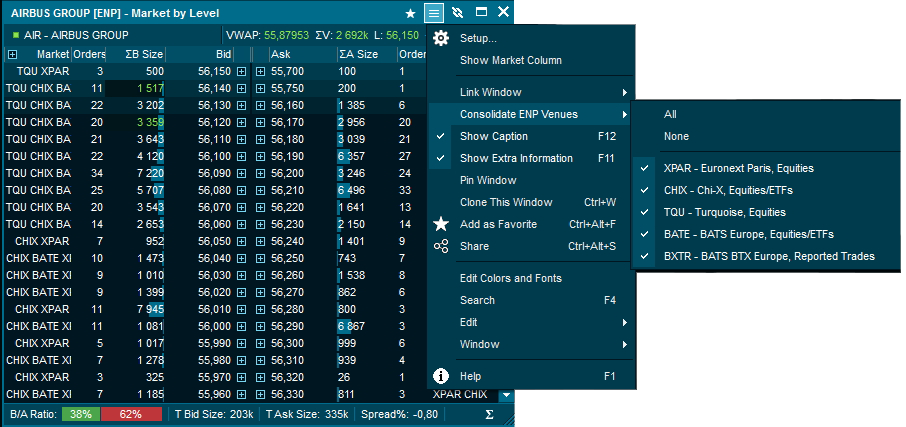Click the unlink window icon in title bar
Image resolution: width=906 pixels, height=427 pixels.
tap(457, 13)
